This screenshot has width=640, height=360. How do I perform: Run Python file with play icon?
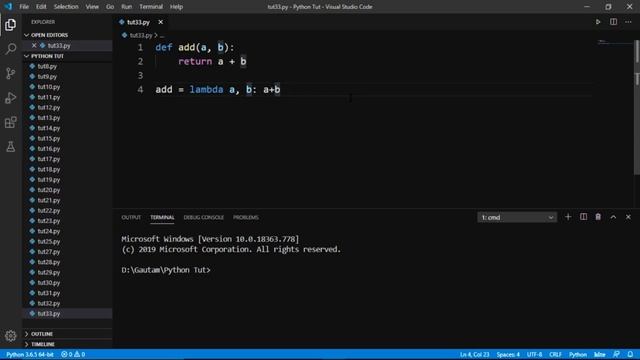[598, 22]
